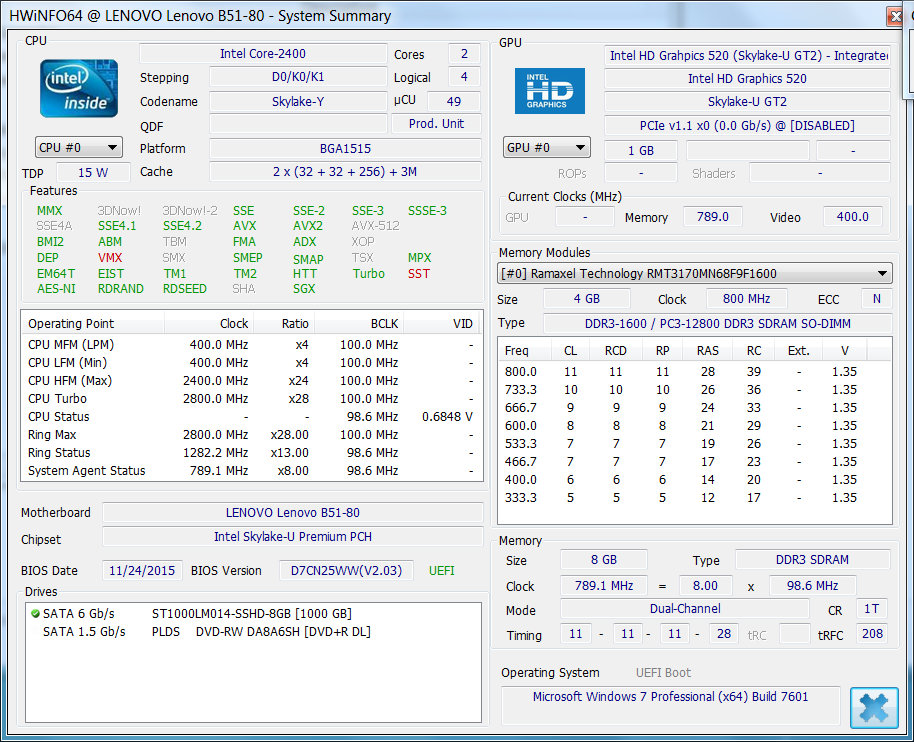Viewport: 914px width, 742px height.
Task: Click the GPU name field with Skylake-U GT2 - Integrated
Action: point(747,55)
